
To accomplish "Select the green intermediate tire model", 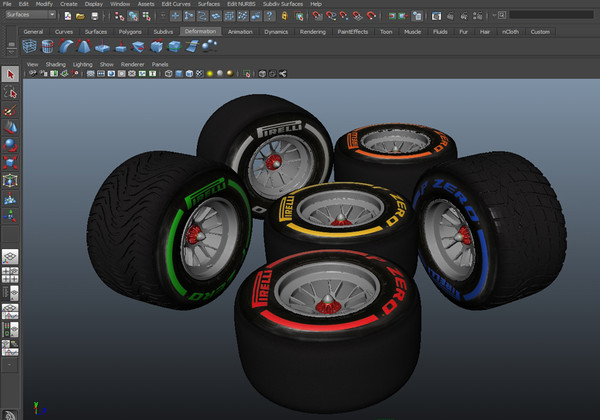I will click(x=168, y=231).
